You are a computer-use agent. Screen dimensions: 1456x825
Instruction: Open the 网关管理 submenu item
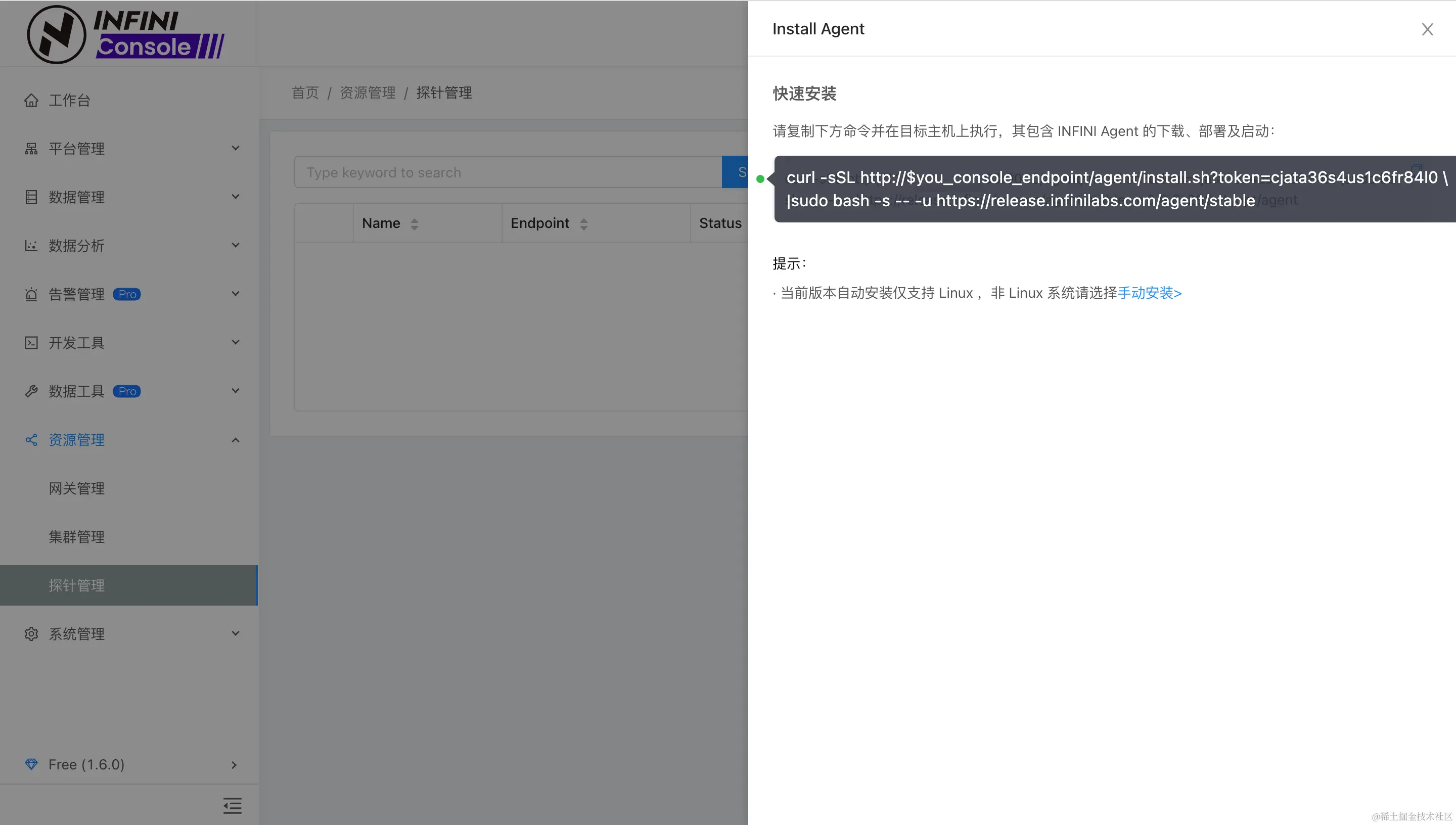tap(76, 488)
